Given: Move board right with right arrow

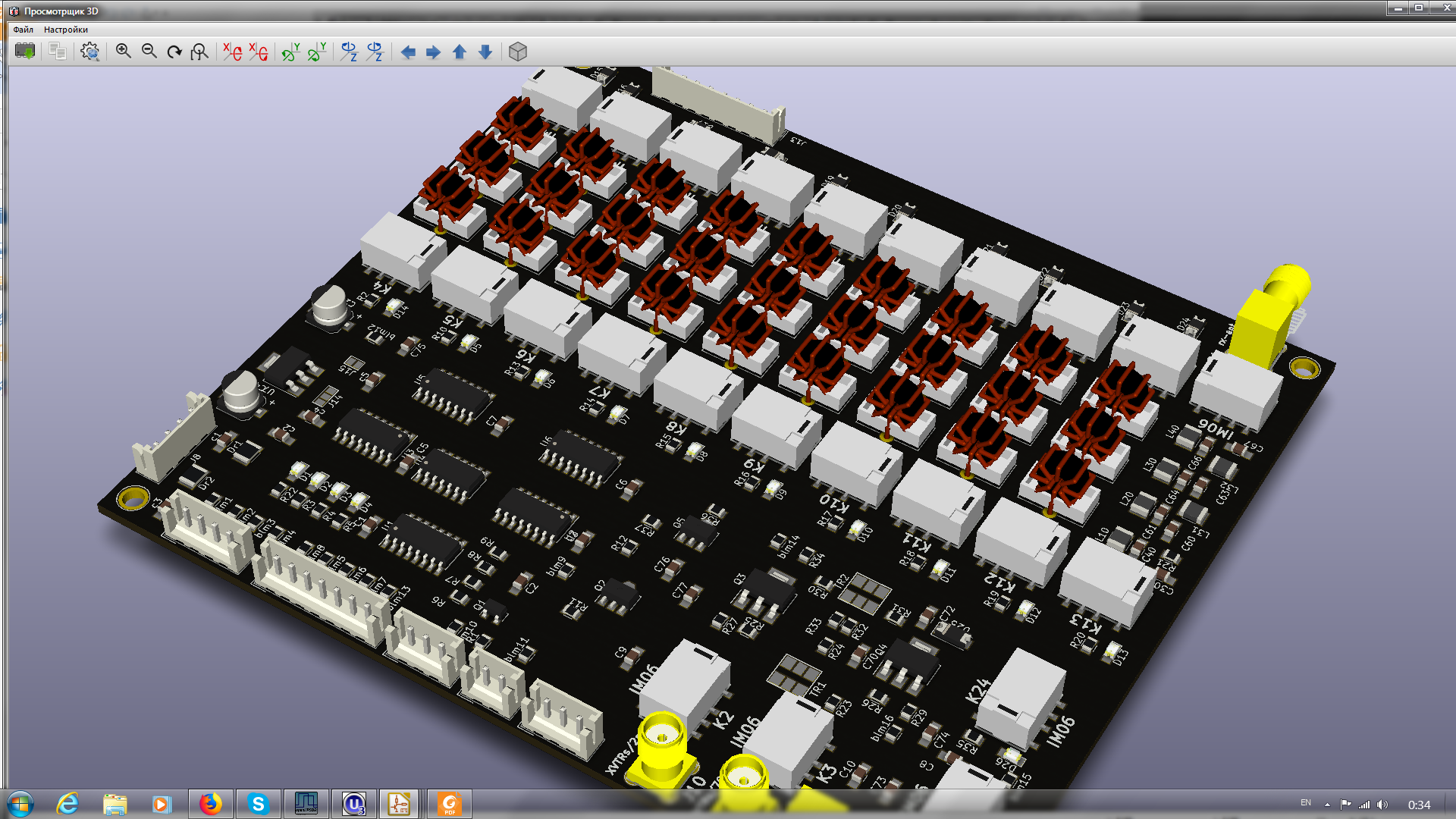Looking at the screenshot, I should click(434, 52).
